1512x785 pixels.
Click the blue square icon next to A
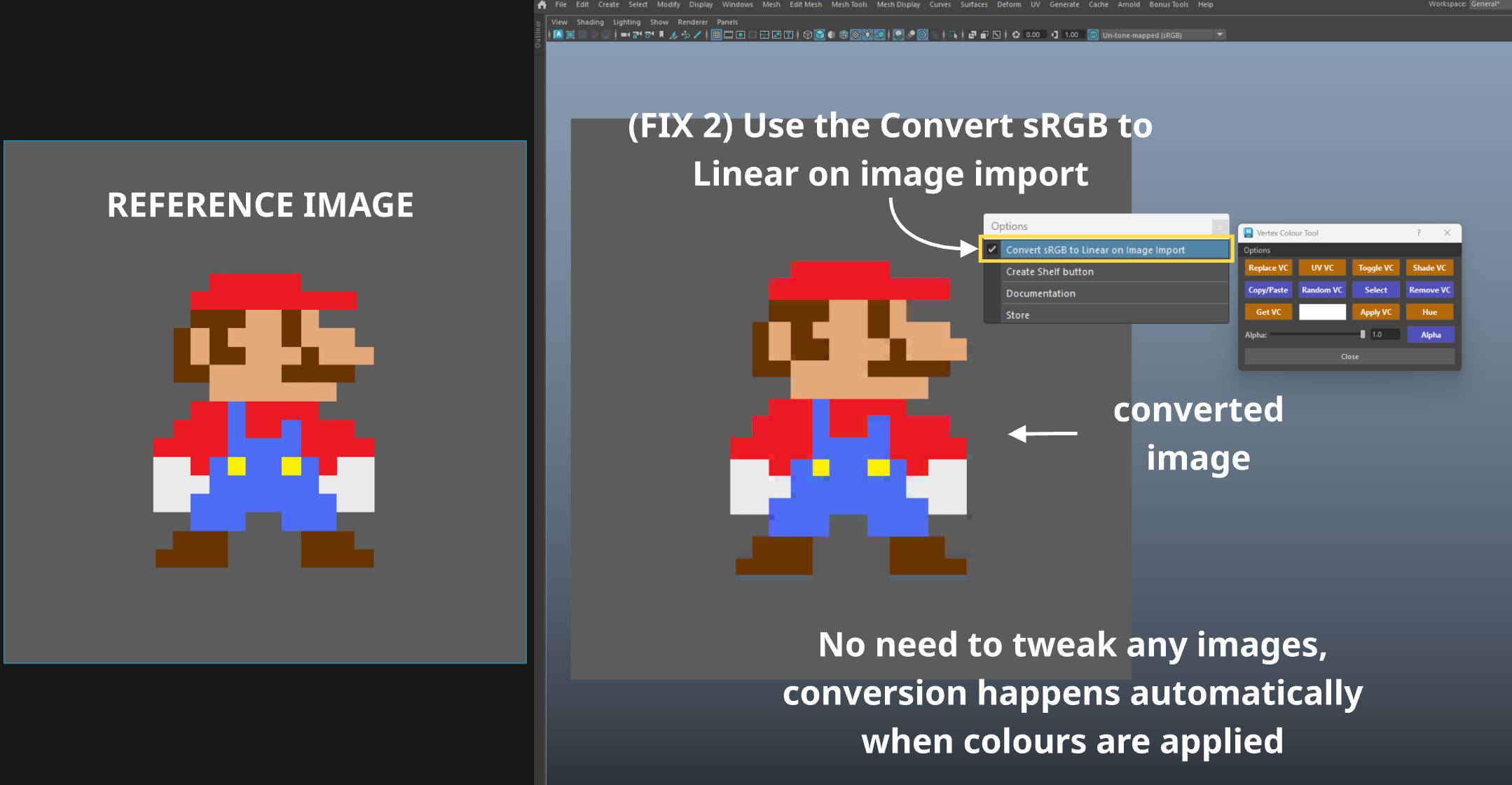pyautogui.click(x=570, y=35)
